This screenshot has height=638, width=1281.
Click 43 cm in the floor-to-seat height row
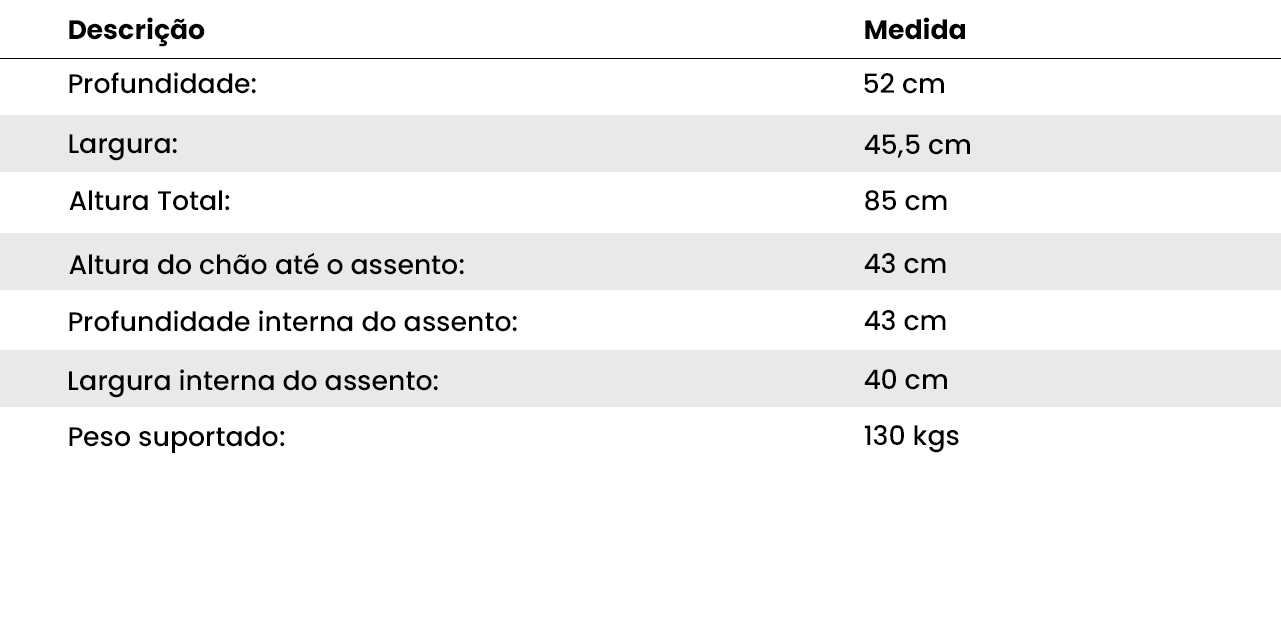(905, 264)
